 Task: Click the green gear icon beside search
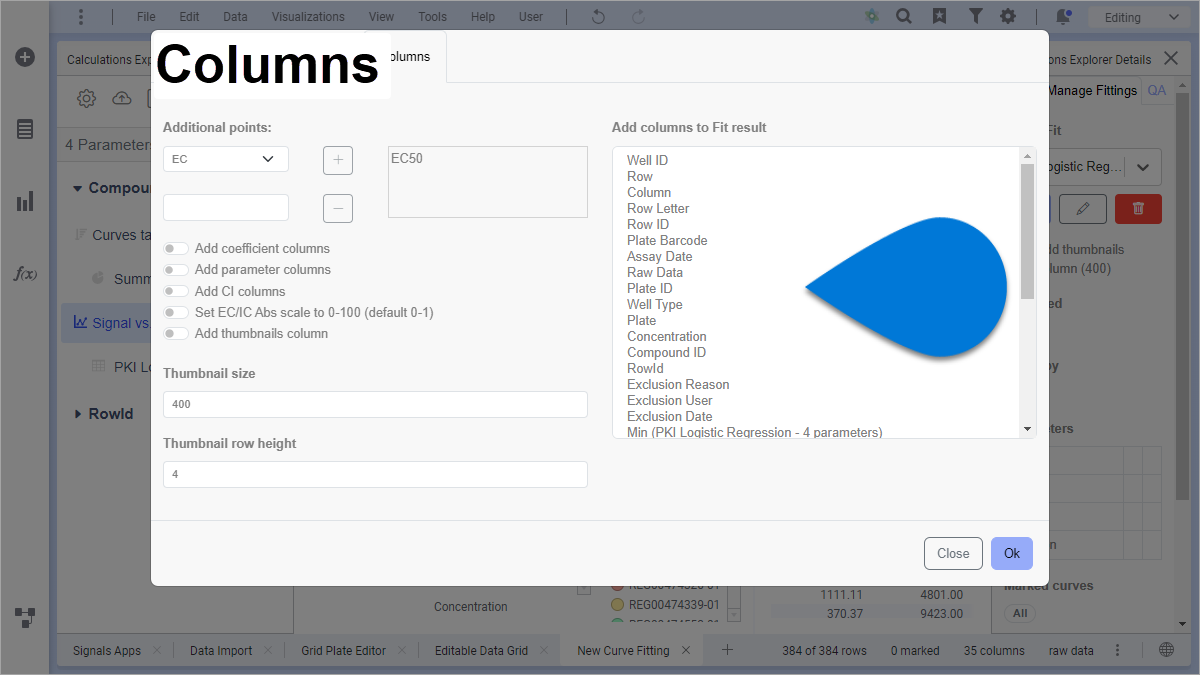pos(872,17)
